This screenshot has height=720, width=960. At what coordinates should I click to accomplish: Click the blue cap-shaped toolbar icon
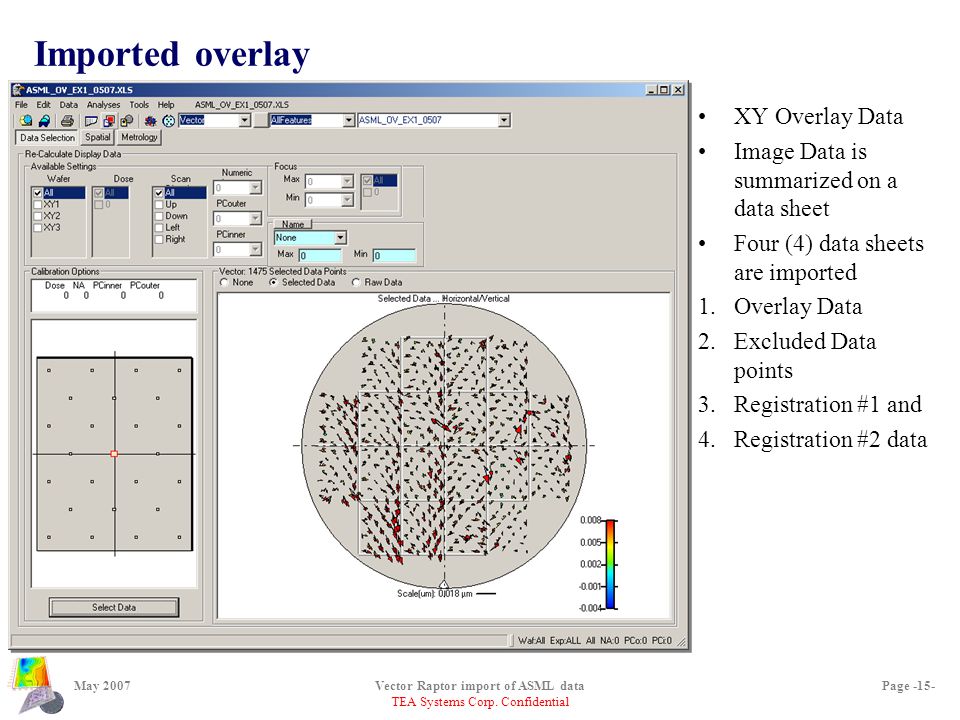coord(45,121)
